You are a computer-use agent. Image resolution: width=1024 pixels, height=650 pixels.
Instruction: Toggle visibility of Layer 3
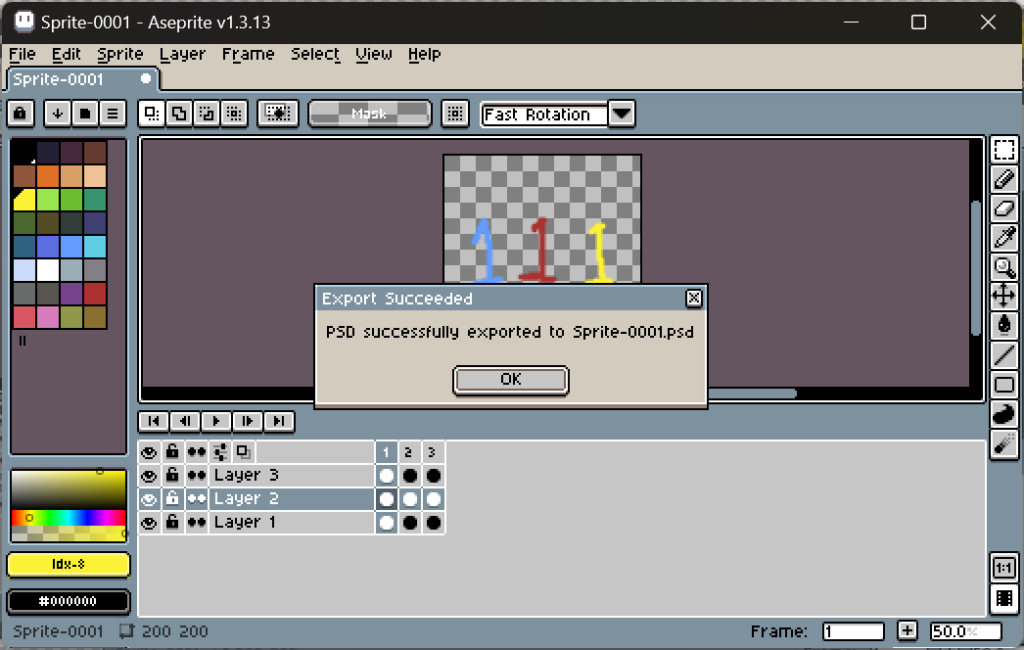149,476
